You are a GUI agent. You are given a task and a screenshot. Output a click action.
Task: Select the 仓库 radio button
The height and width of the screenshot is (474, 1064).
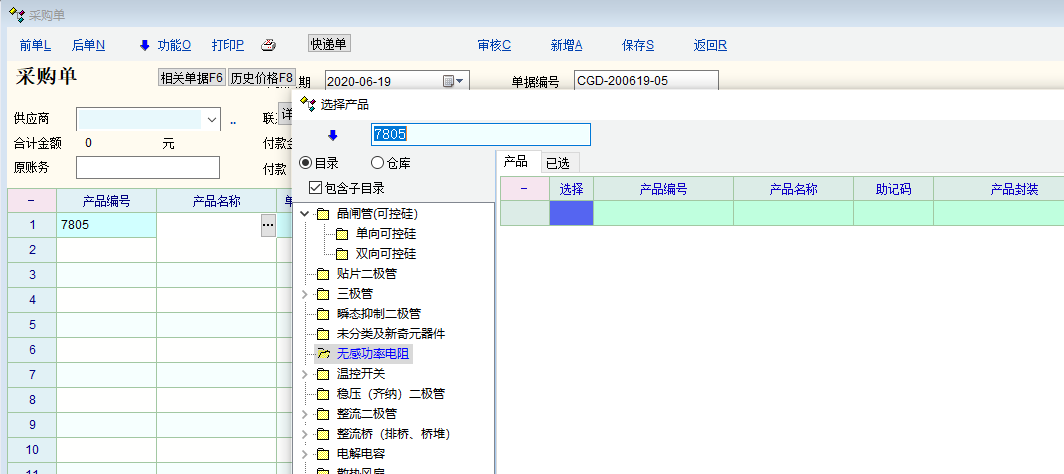(377, 163)
